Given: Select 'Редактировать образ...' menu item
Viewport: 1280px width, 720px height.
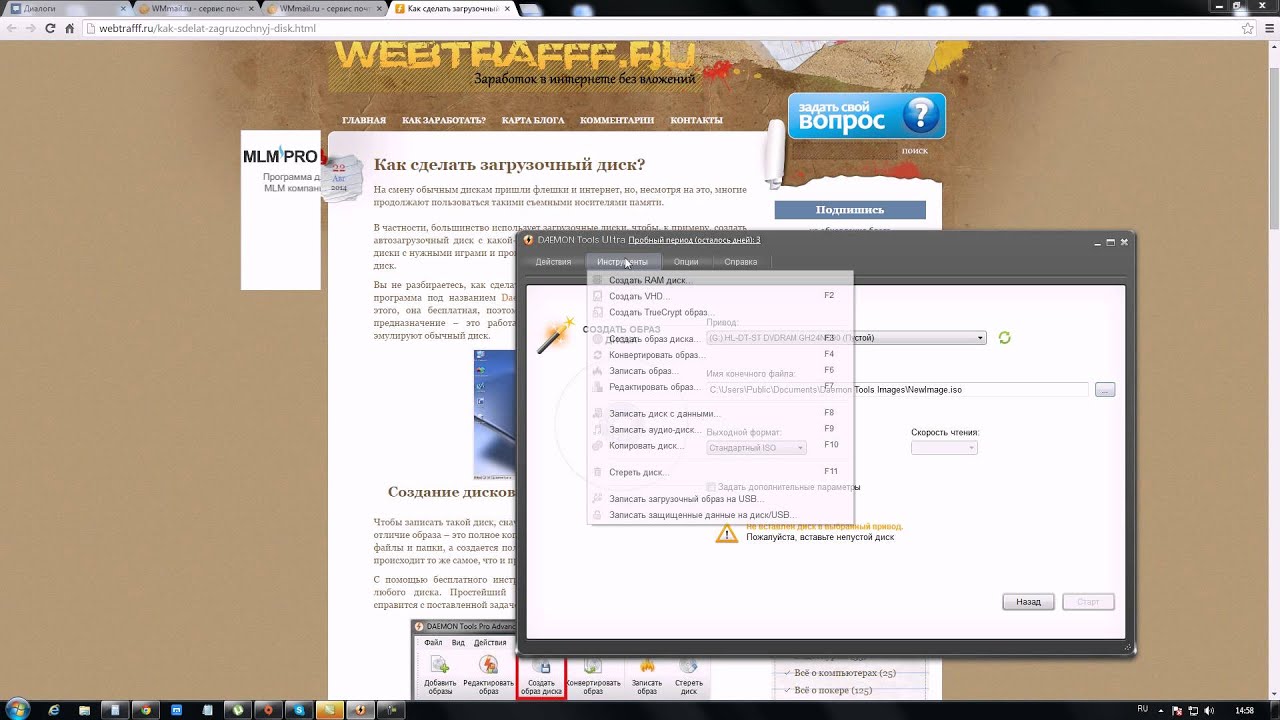Looking at the screenshot, I should click(x=720, y=387).
